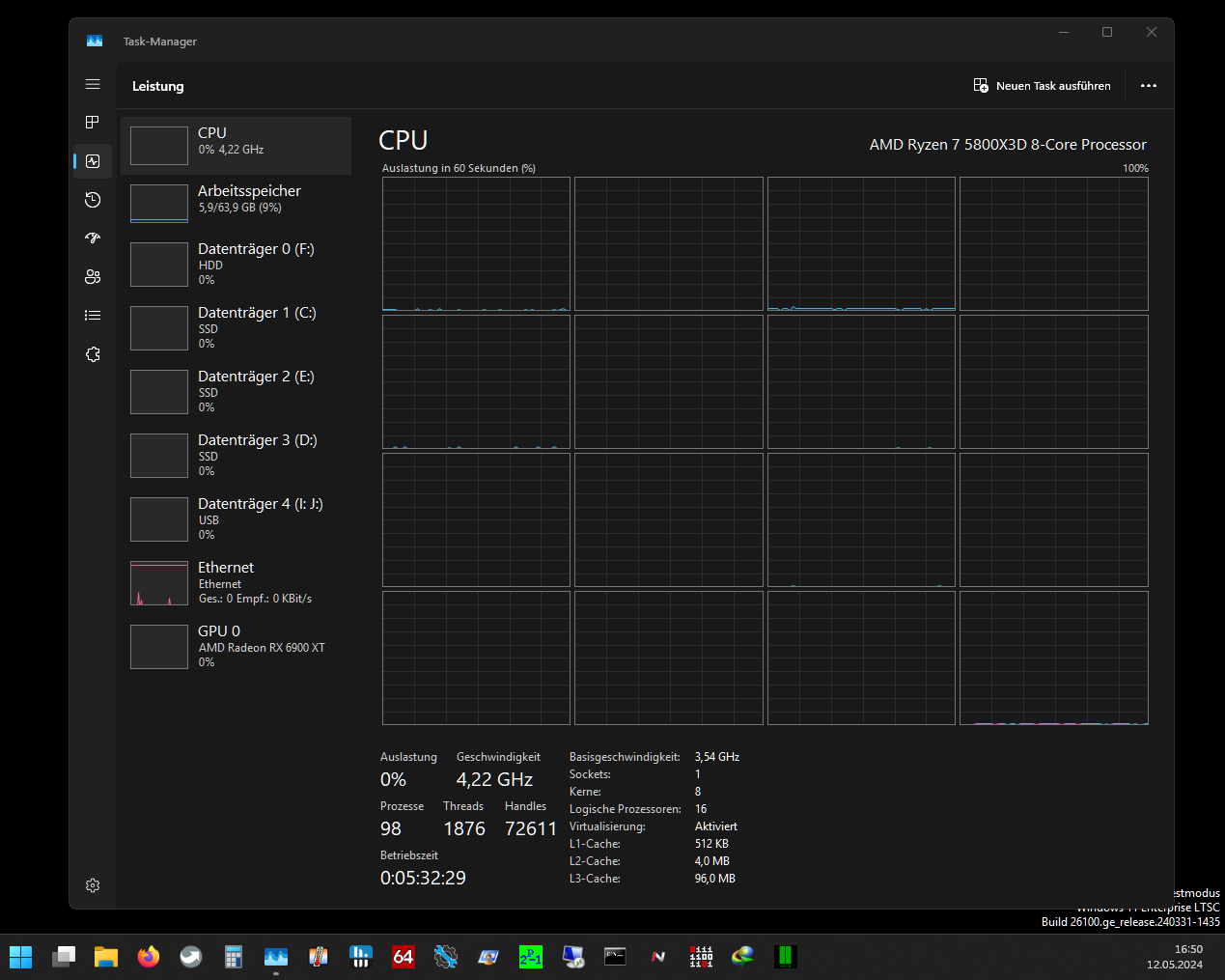The image size is (1225, 980).
Task: Open File Explorer from the taskbar
Action: point(106,957)
